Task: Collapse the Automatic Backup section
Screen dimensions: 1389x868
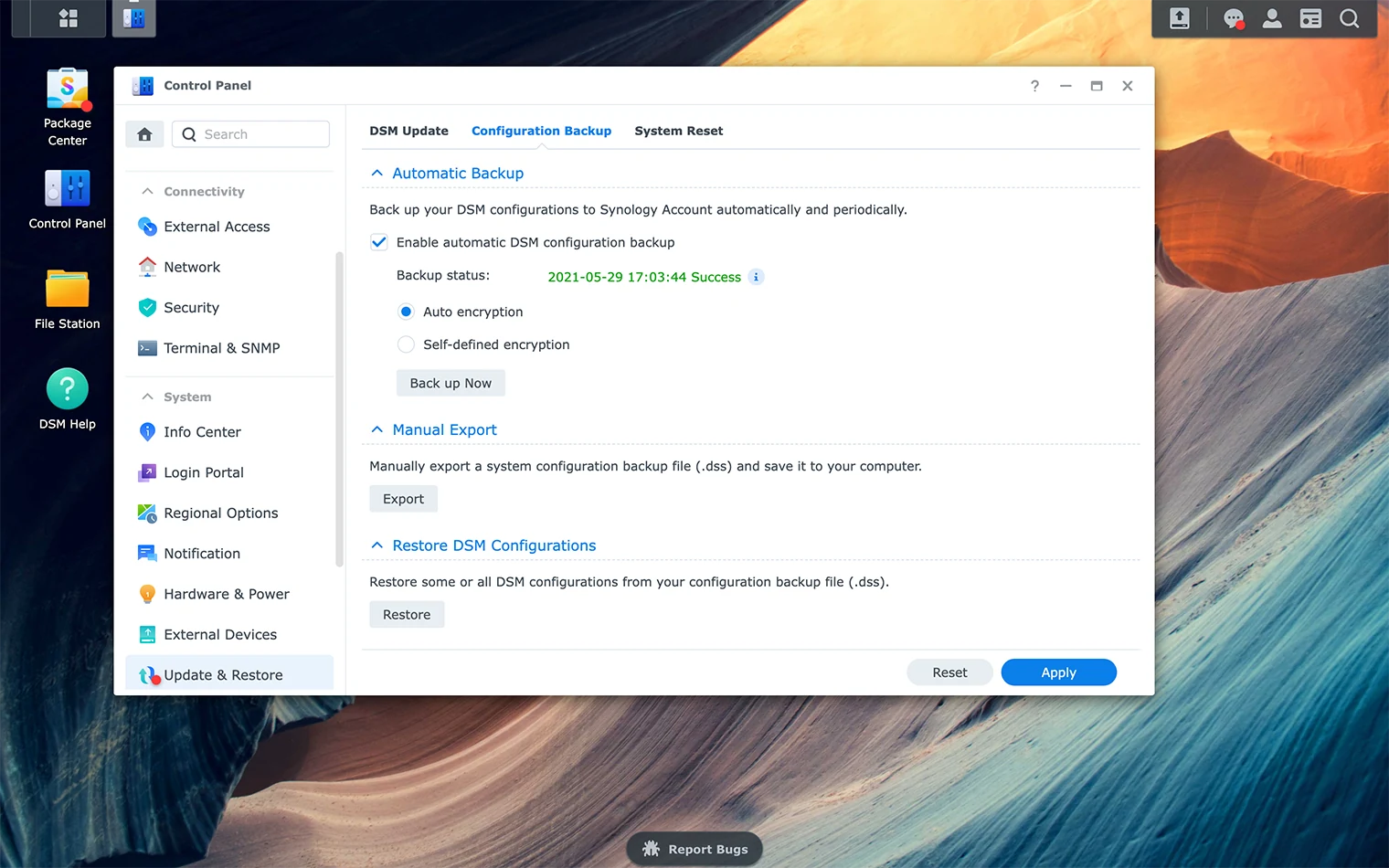Action: tap(376, 173)
